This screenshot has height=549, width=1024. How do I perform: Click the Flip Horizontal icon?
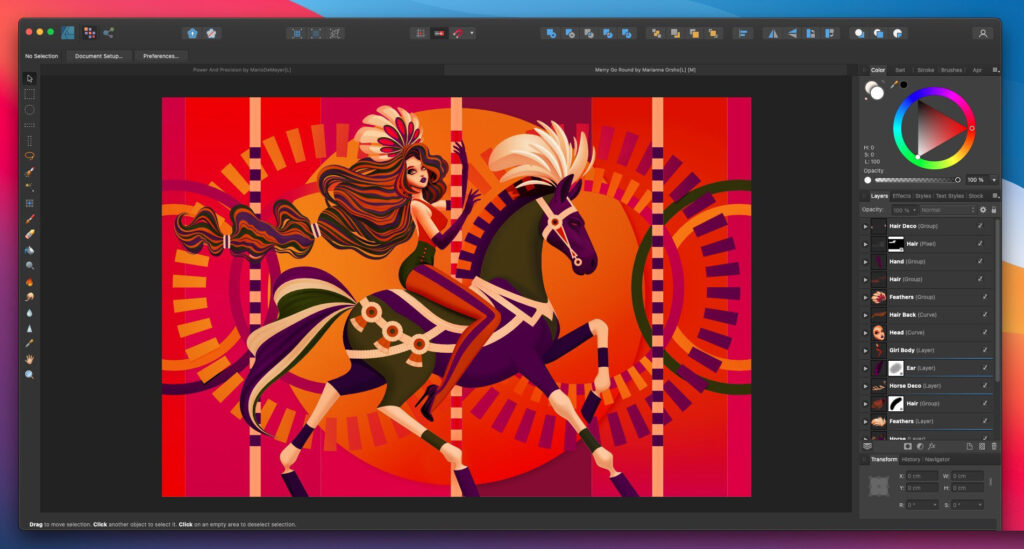click(x=773, y=33)
